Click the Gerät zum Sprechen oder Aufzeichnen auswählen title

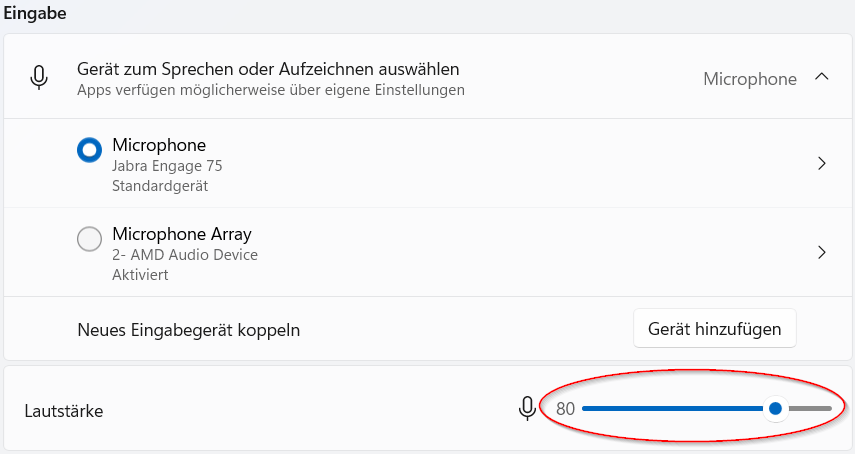[268, 69]
